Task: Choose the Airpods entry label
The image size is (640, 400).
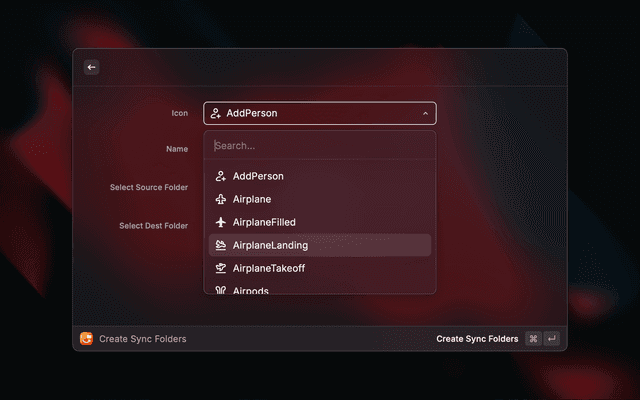Action: (x=251, y=290)
